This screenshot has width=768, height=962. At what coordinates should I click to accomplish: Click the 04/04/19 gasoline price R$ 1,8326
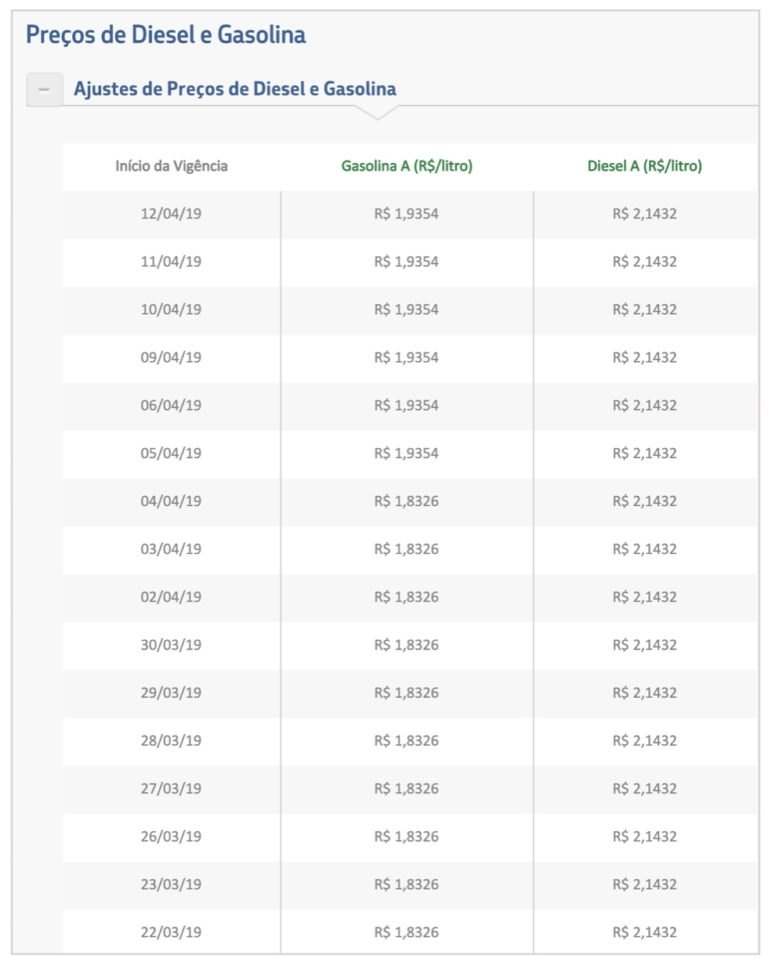(x=407, y=501)
